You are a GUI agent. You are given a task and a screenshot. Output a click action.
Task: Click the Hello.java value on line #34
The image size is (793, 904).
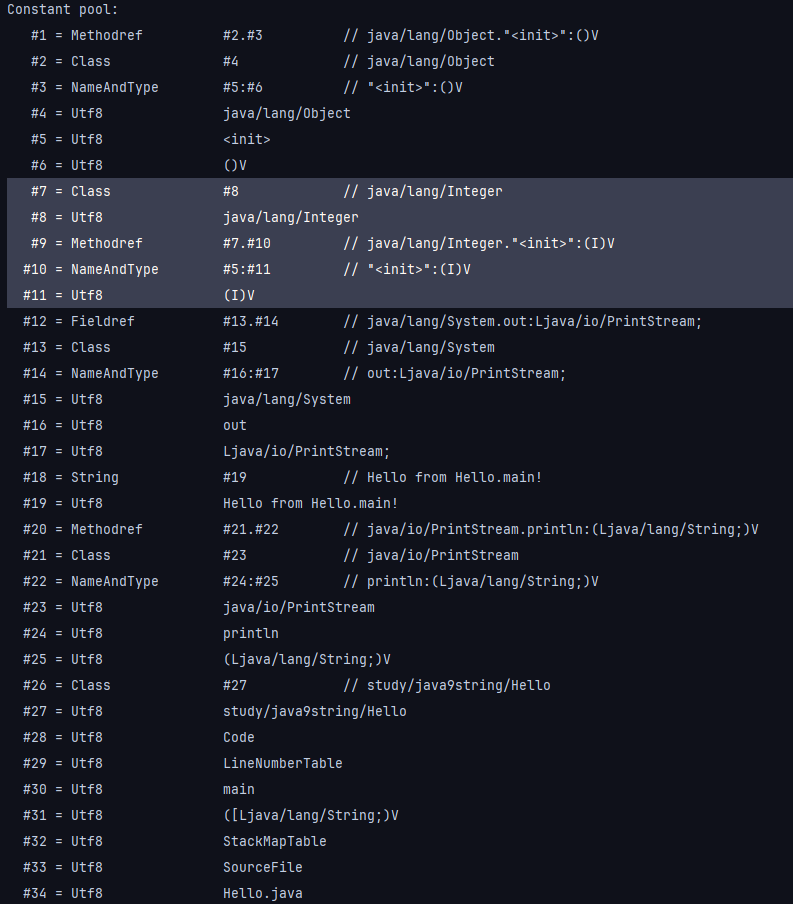[x=262, y=893]
